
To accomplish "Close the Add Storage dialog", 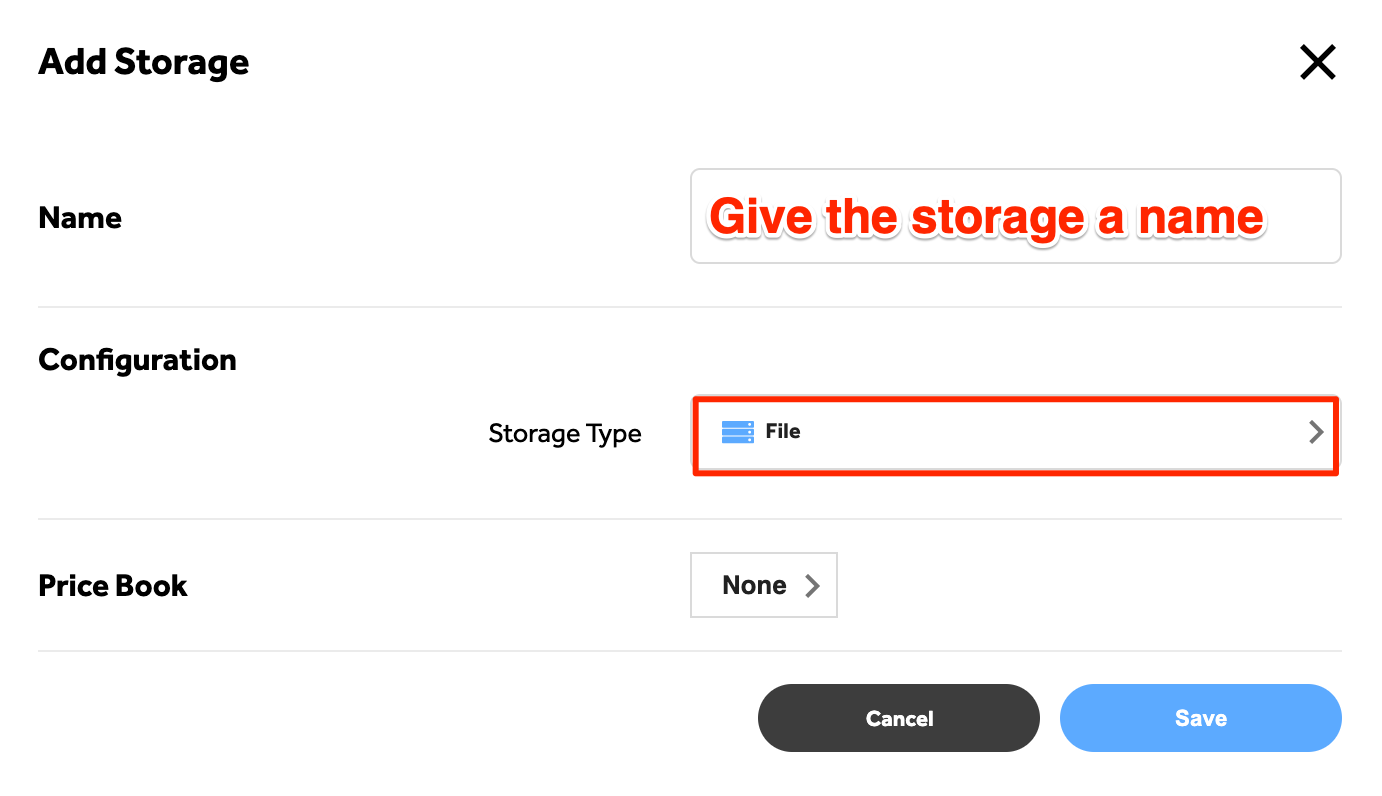I will pos(1317,62).
